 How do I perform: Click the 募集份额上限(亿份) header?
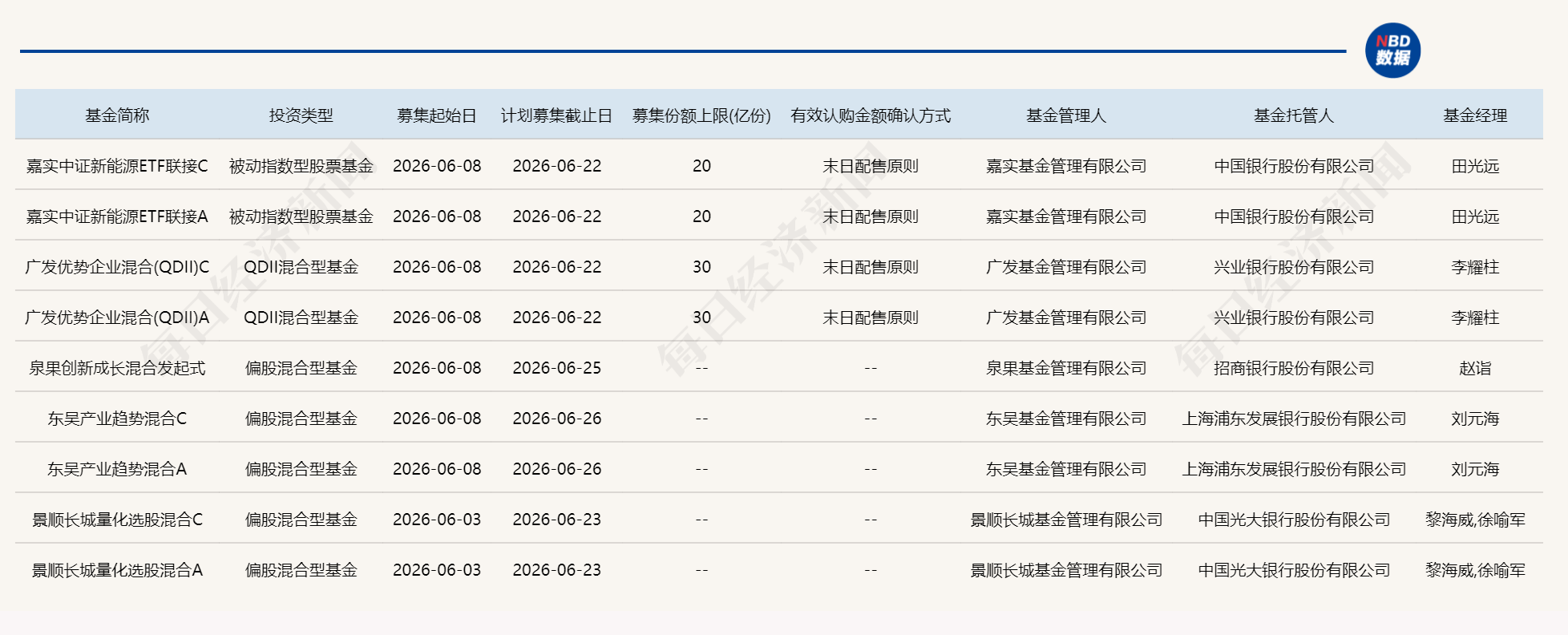(701, 115)
